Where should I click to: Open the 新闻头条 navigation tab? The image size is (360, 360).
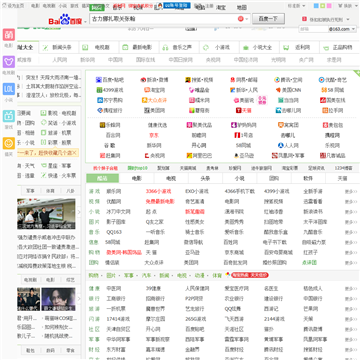coord(59,47)
